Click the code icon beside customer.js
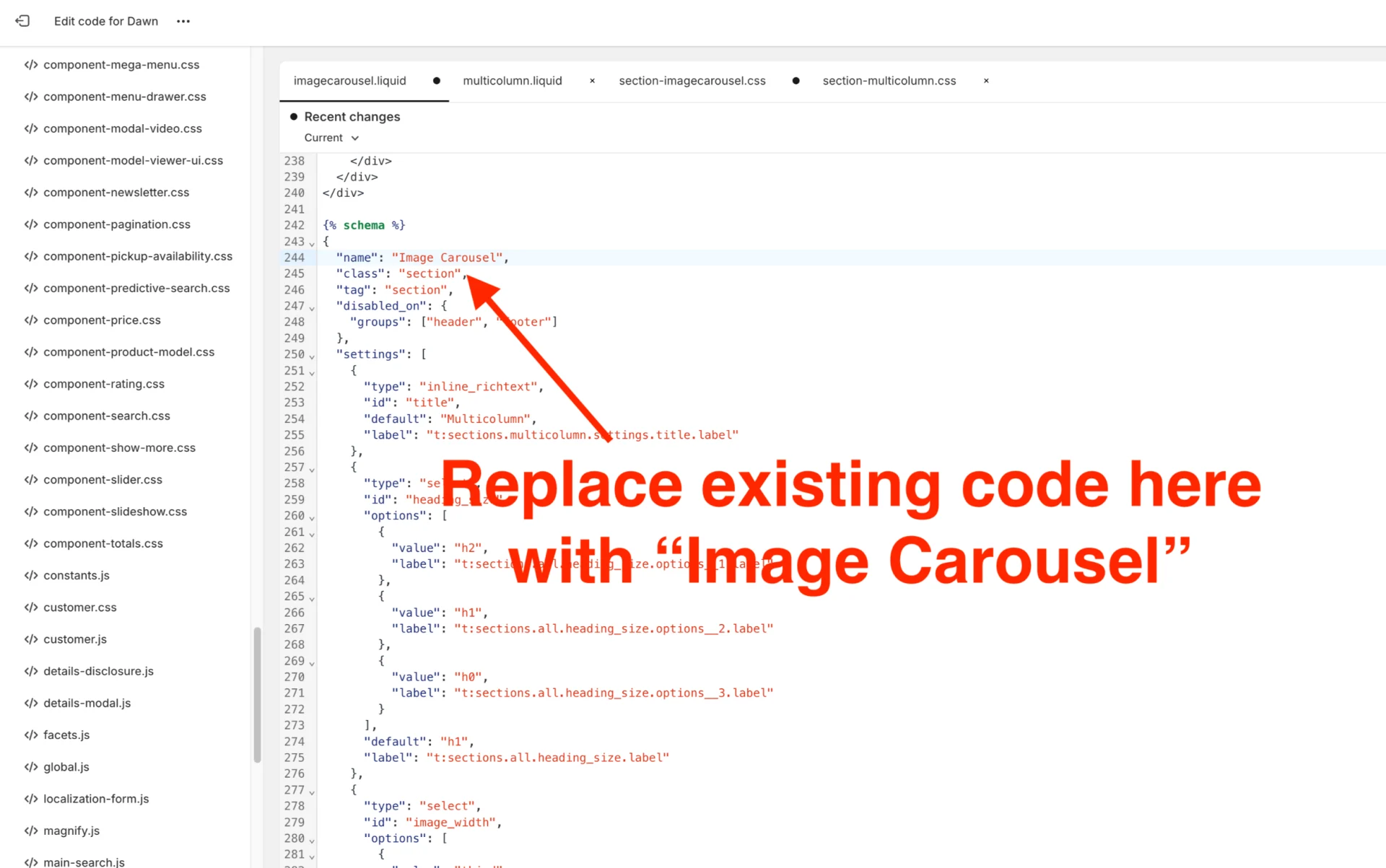Screen dimensions: 1386x868 tap(31, 639)
